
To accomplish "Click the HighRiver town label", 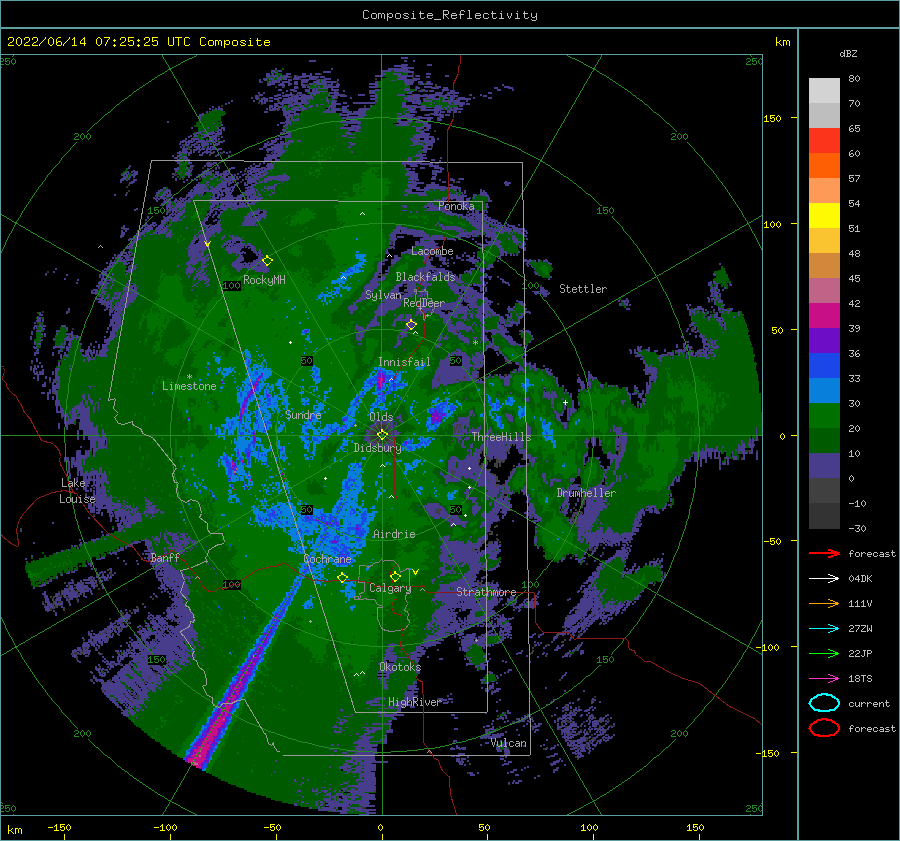I will [415, 702].
